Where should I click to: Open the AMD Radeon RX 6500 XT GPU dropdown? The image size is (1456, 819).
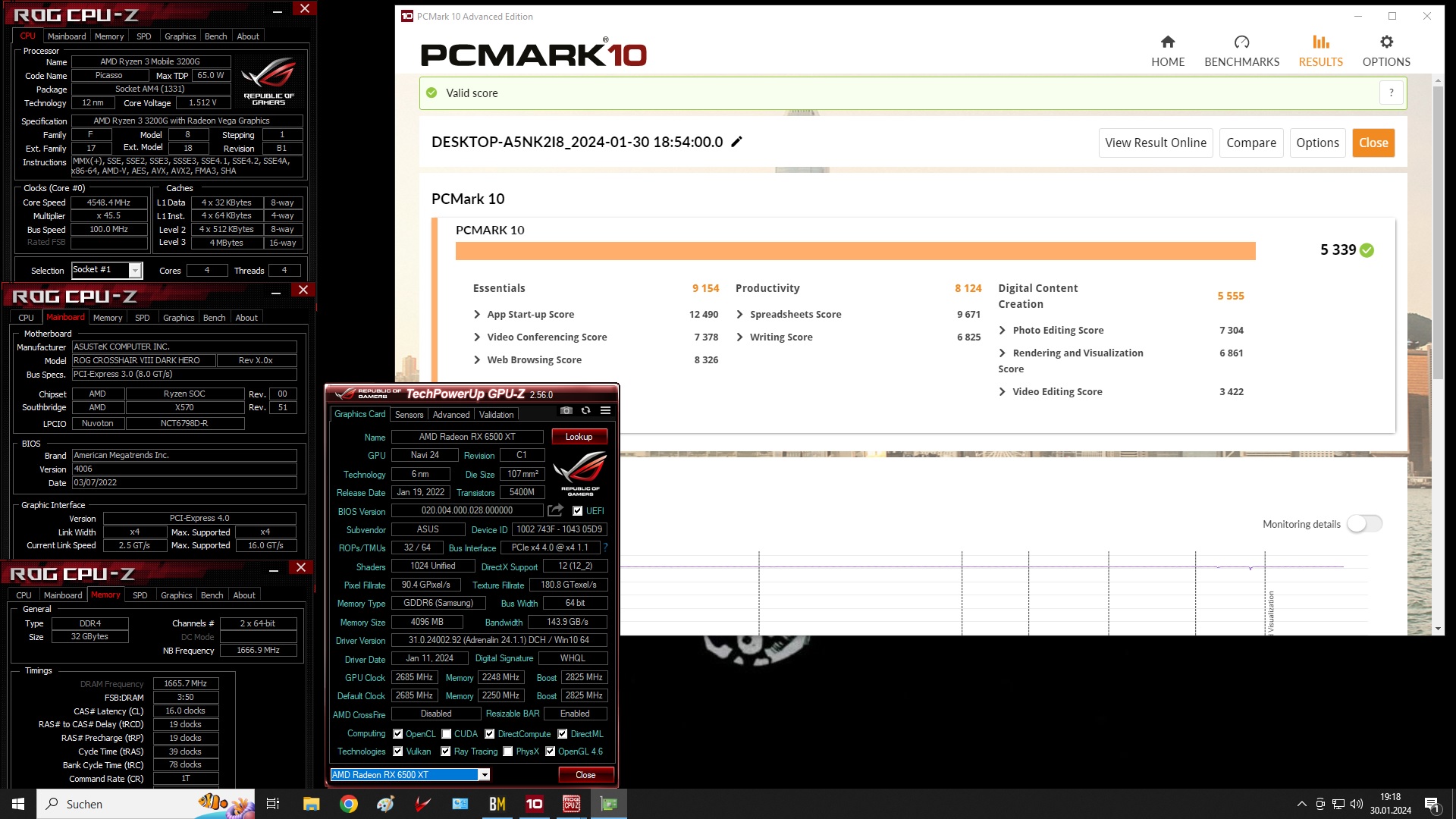410,774
